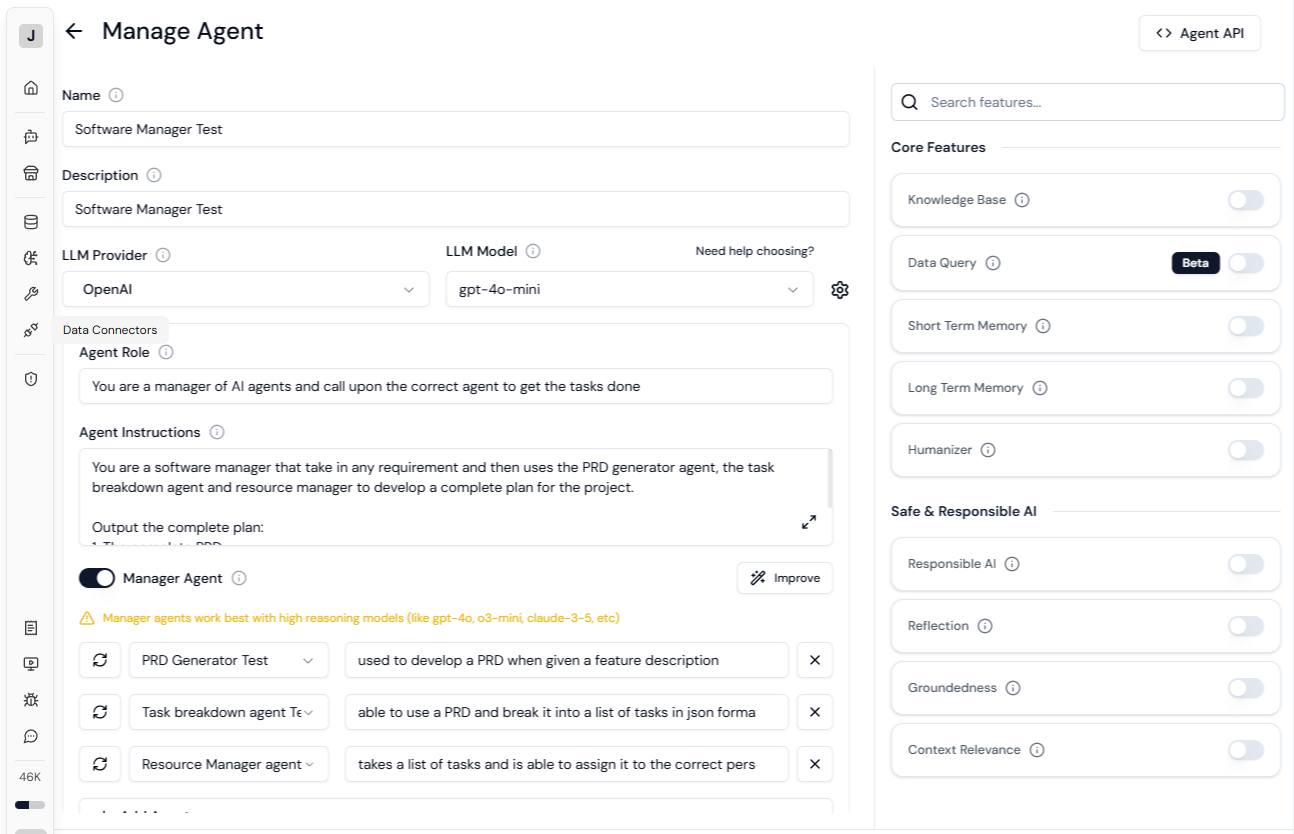Toggle the Data Query Beta feature on

coord(1245,262)
